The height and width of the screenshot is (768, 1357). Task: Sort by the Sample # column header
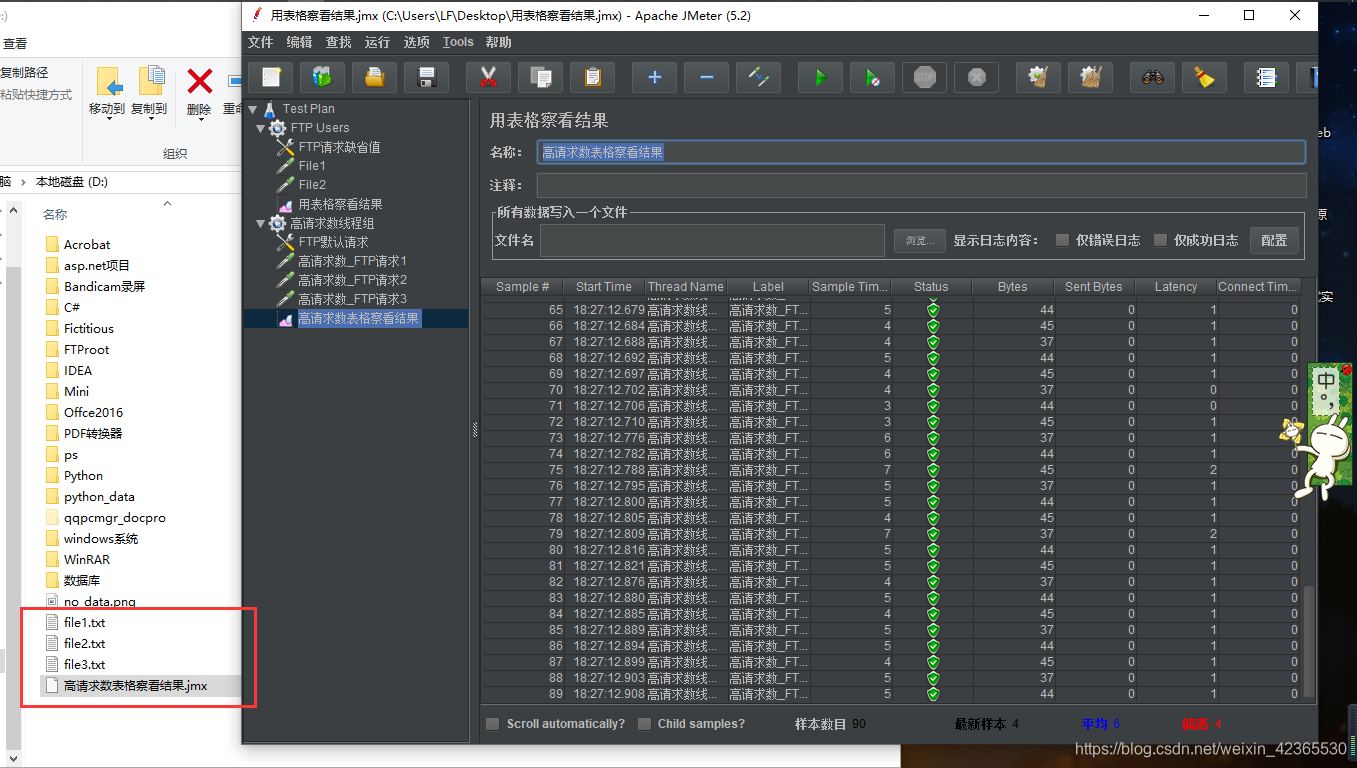[x=523, y=287]
